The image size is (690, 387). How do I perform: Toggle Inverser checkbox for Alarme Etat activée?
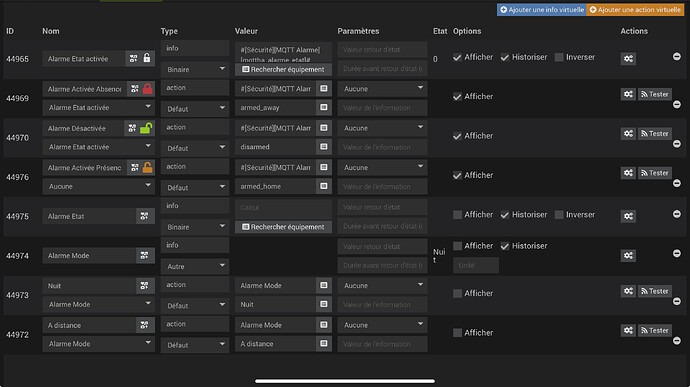559,57
